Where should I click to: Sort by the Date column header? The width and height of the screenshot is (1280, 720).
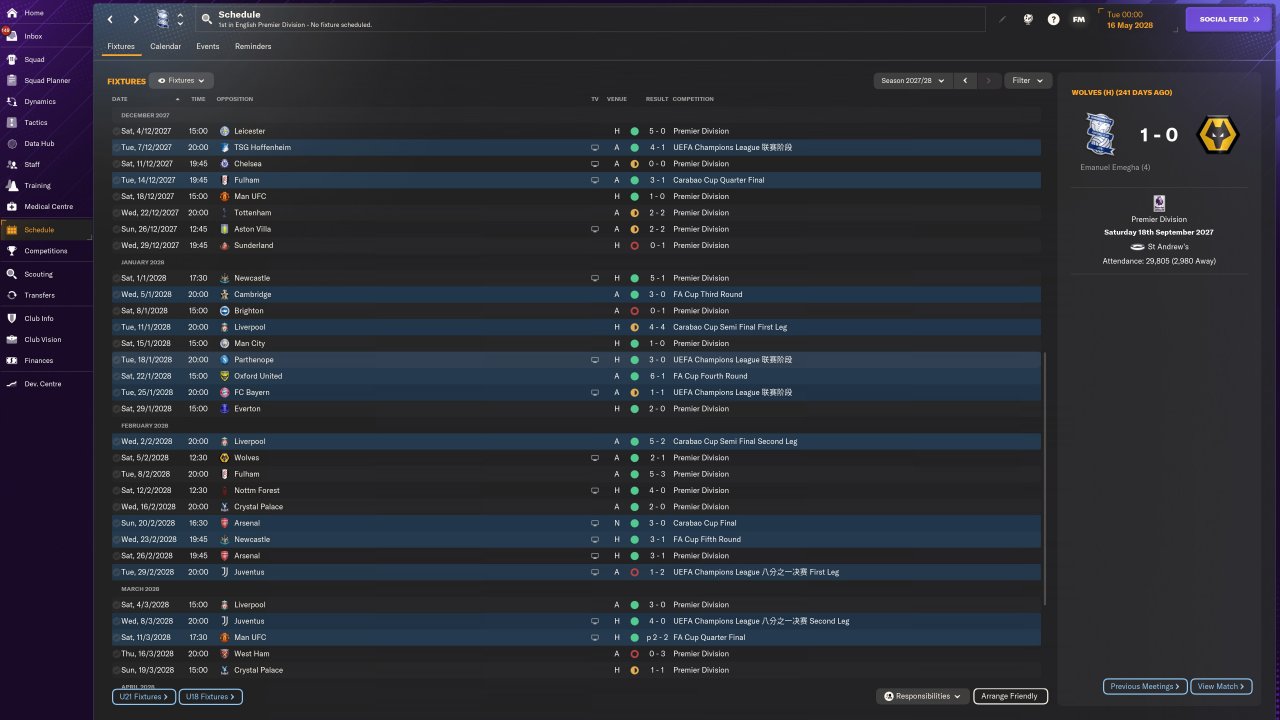[120, 99]
